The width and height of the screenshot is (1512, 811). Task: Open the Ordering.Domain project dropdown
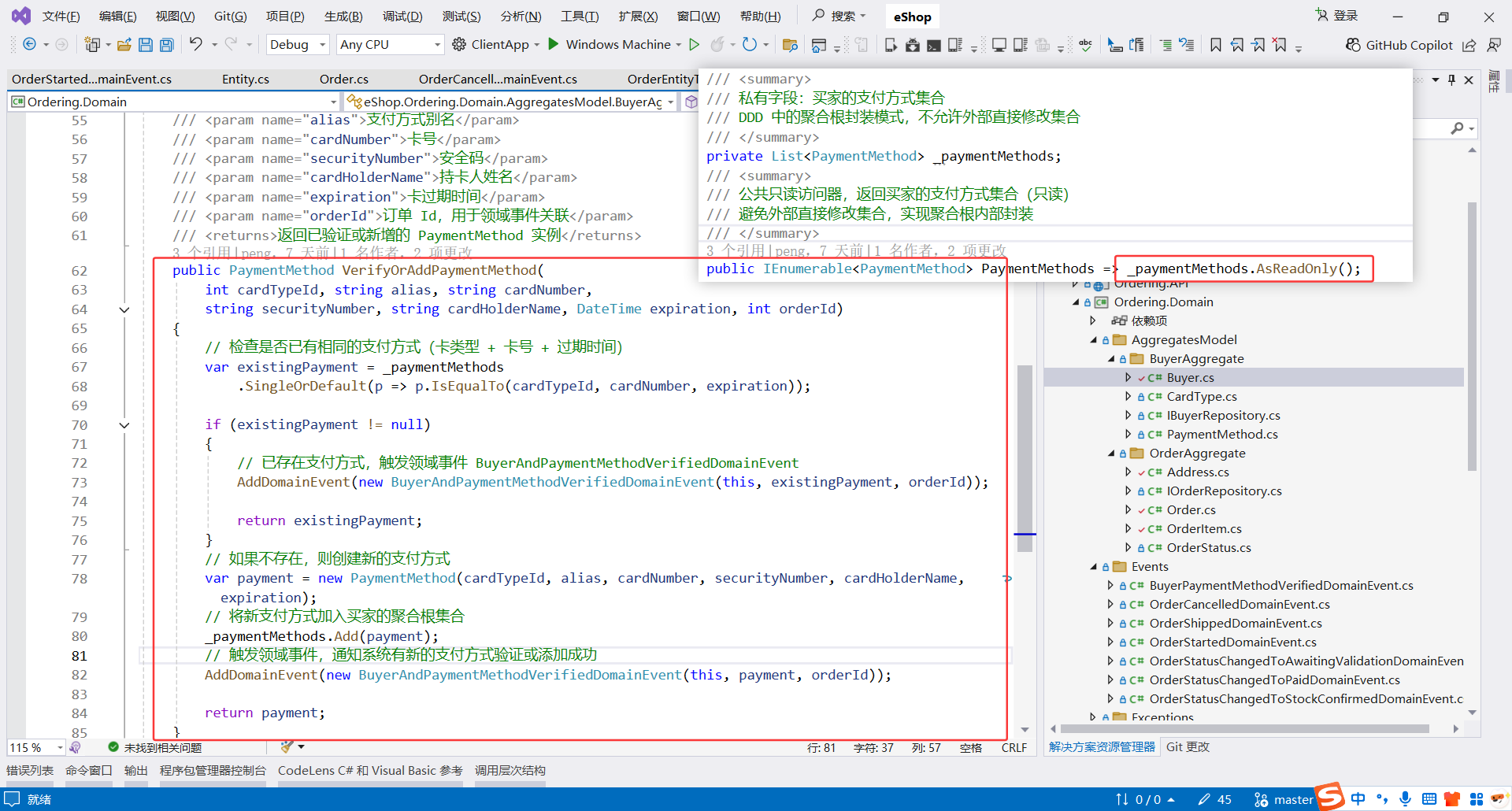click(174, 102)
